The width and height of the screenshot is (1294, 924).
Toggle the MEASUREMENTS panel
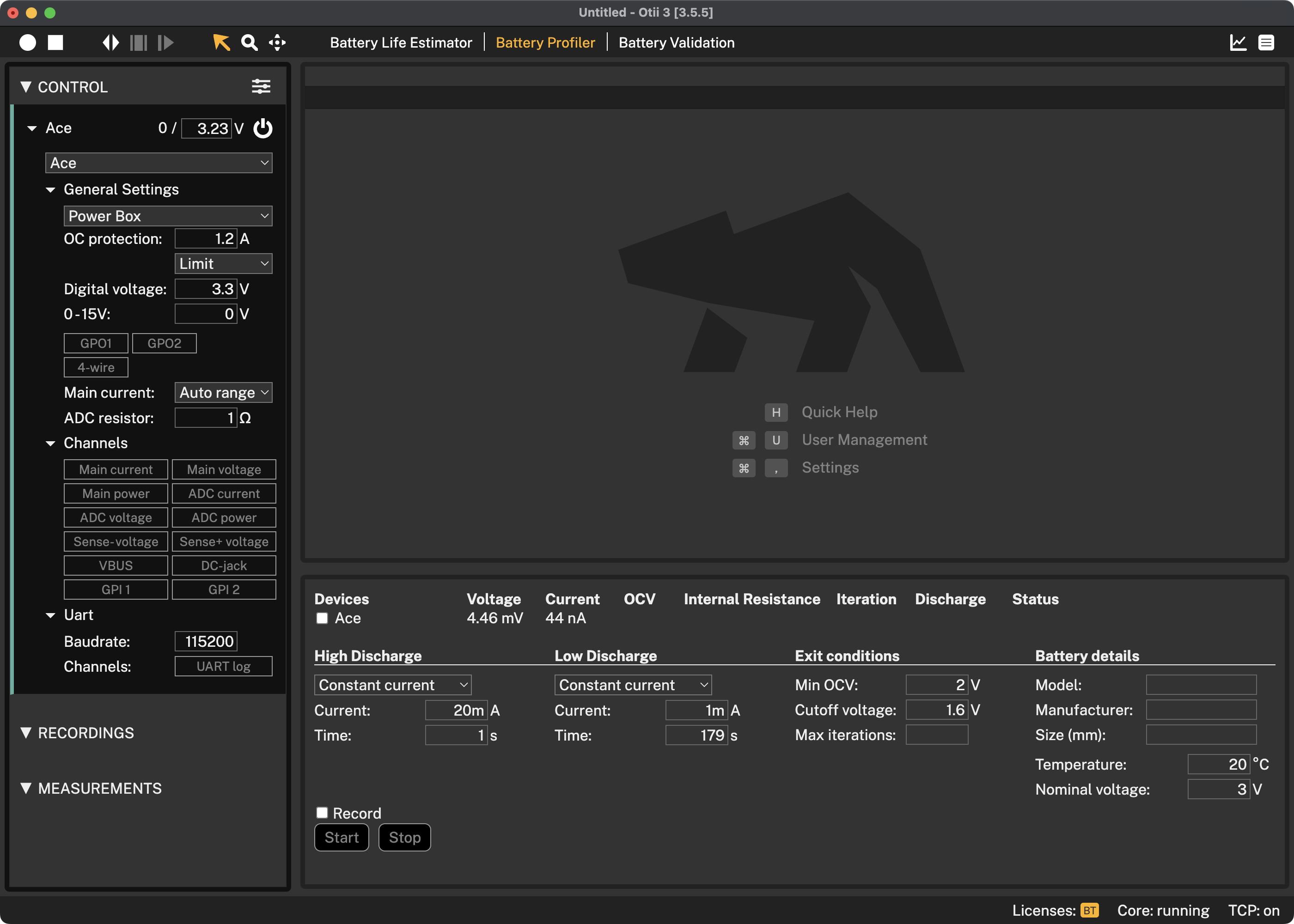[25, 788]
